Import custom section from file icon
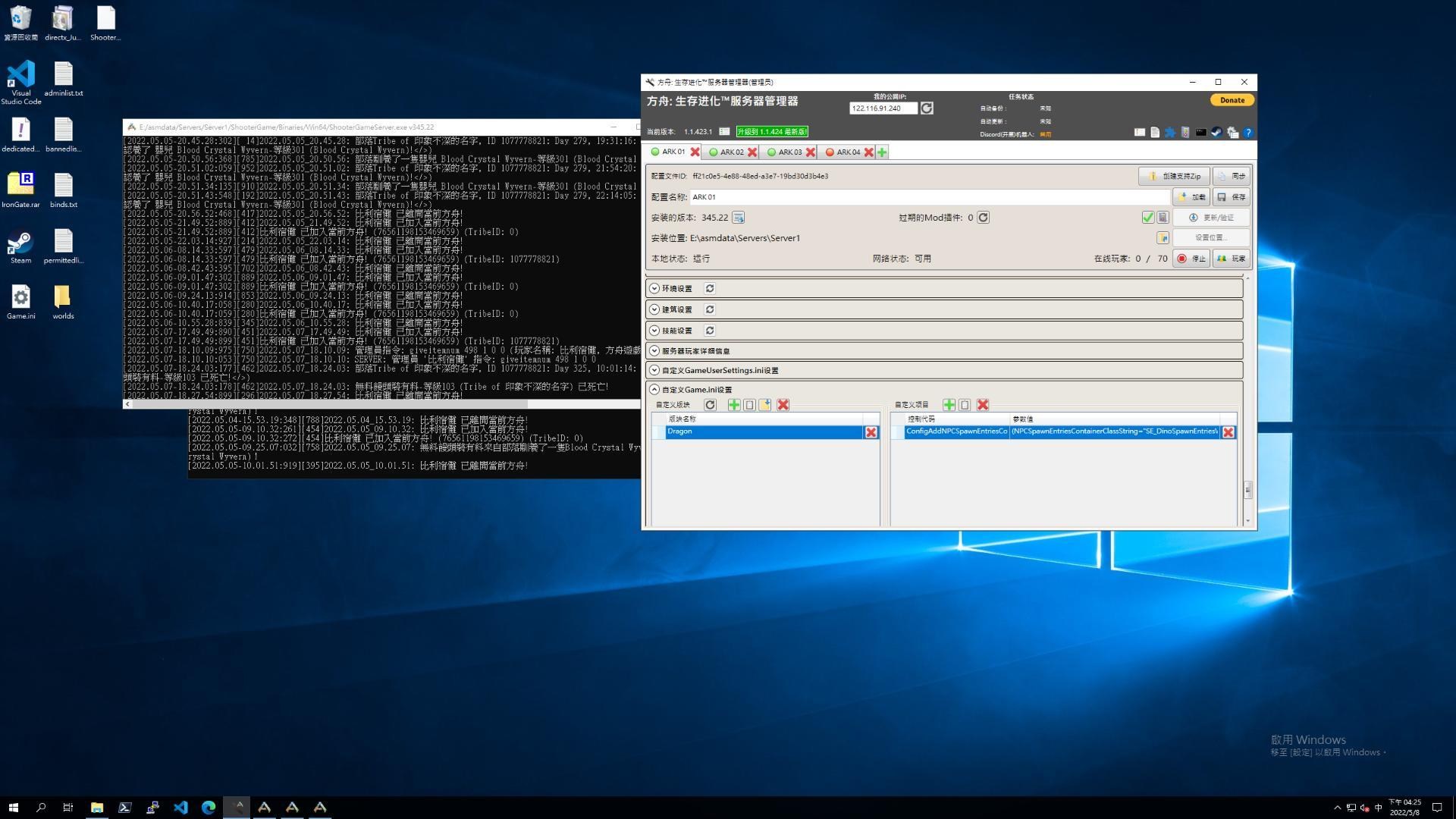The height and width of the screenshot is (819, 1456). tap(765, 405)
